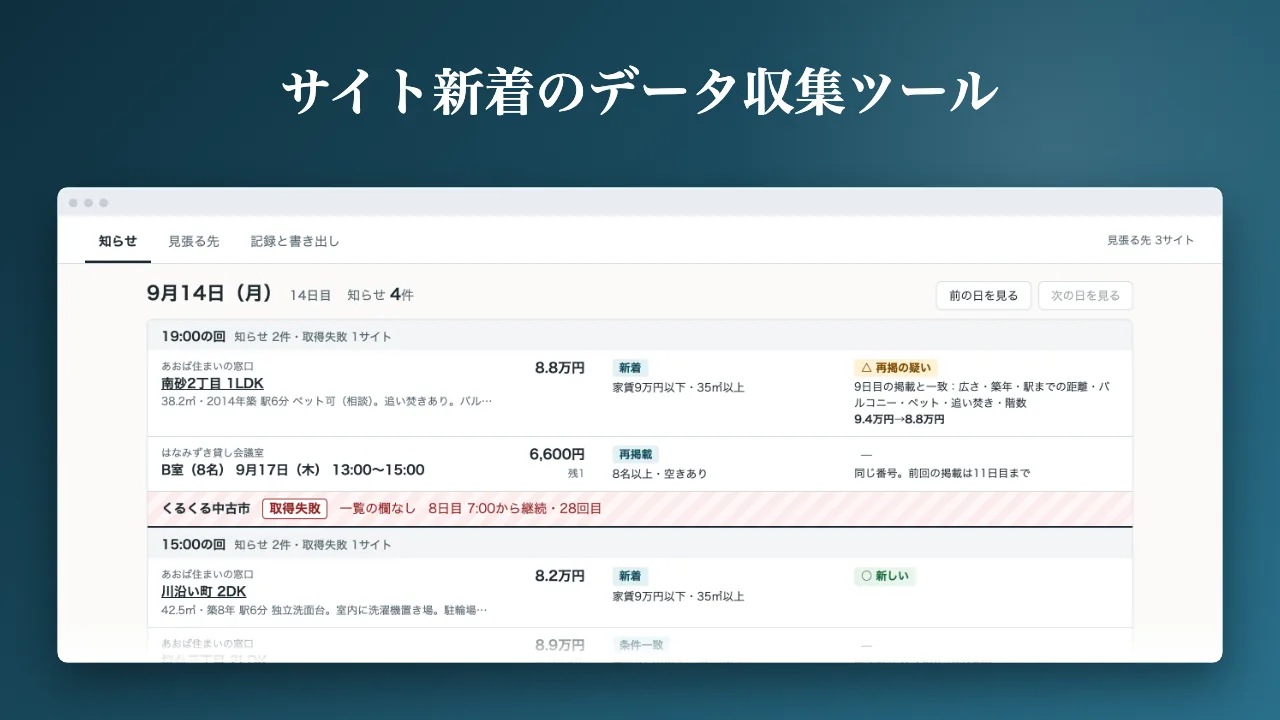This screenshot has width=1280, height=720.
Task: Click the 新着 badge in 川沿い町 row
Action: point(630,576)
